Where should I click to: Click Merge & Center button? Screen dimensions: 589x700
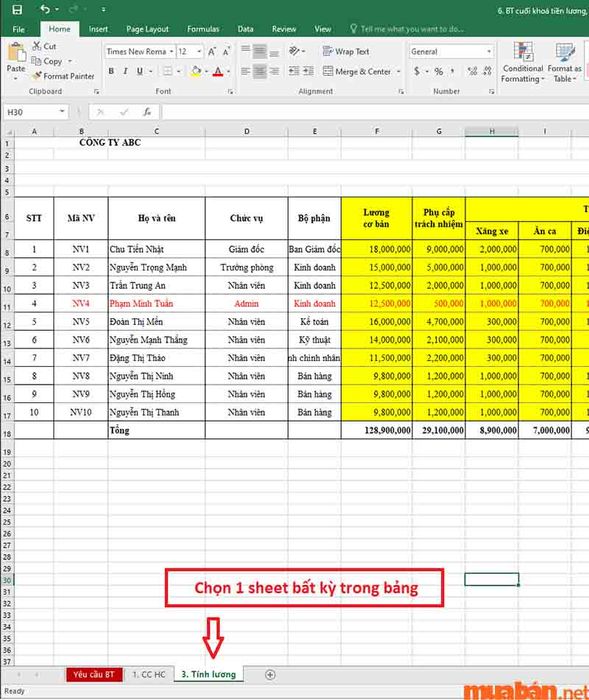[357, 71]
